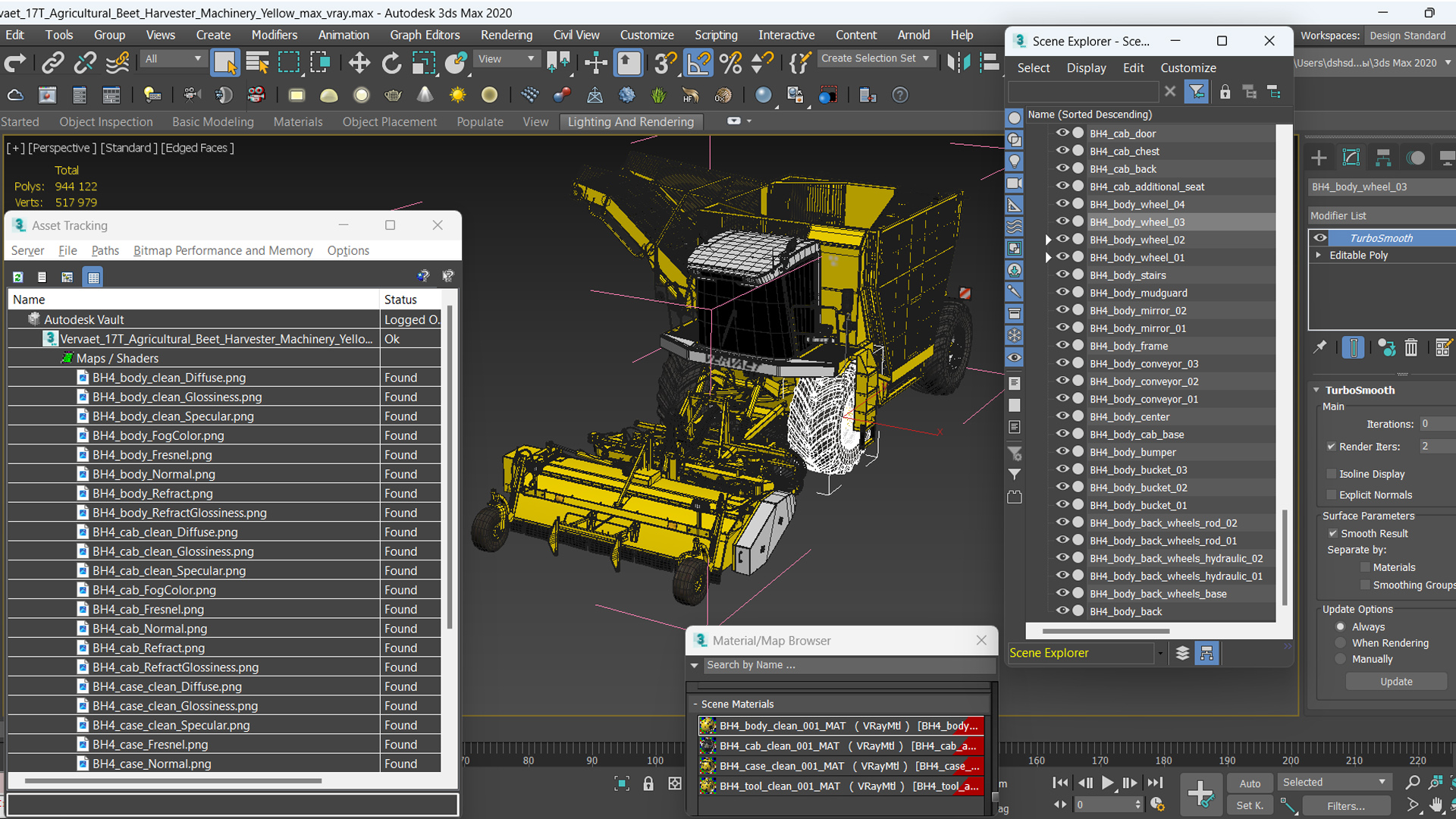Expand the Editable Poly stack entry
This screenshot has height=819, width=1456.
1318,255
